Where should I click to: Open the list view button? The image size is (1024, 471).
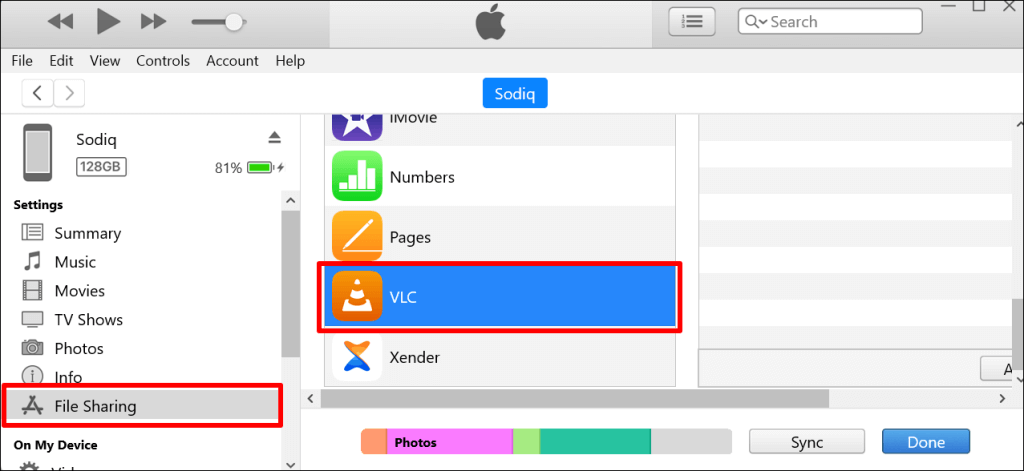[691, 21]
